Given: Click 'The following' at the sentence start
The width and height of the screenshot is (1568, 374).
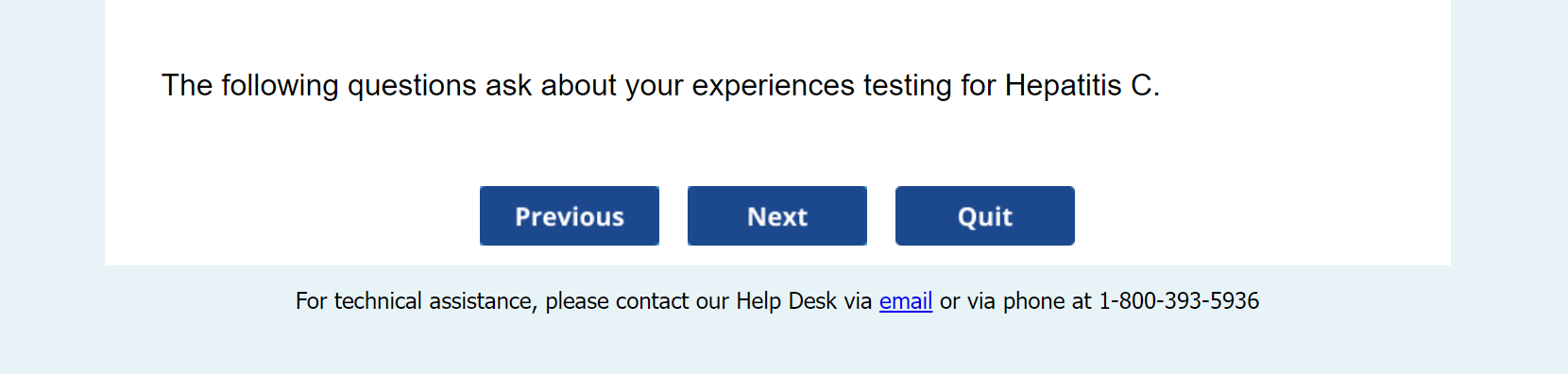Looking at the screenshot, I should point(249,86).
